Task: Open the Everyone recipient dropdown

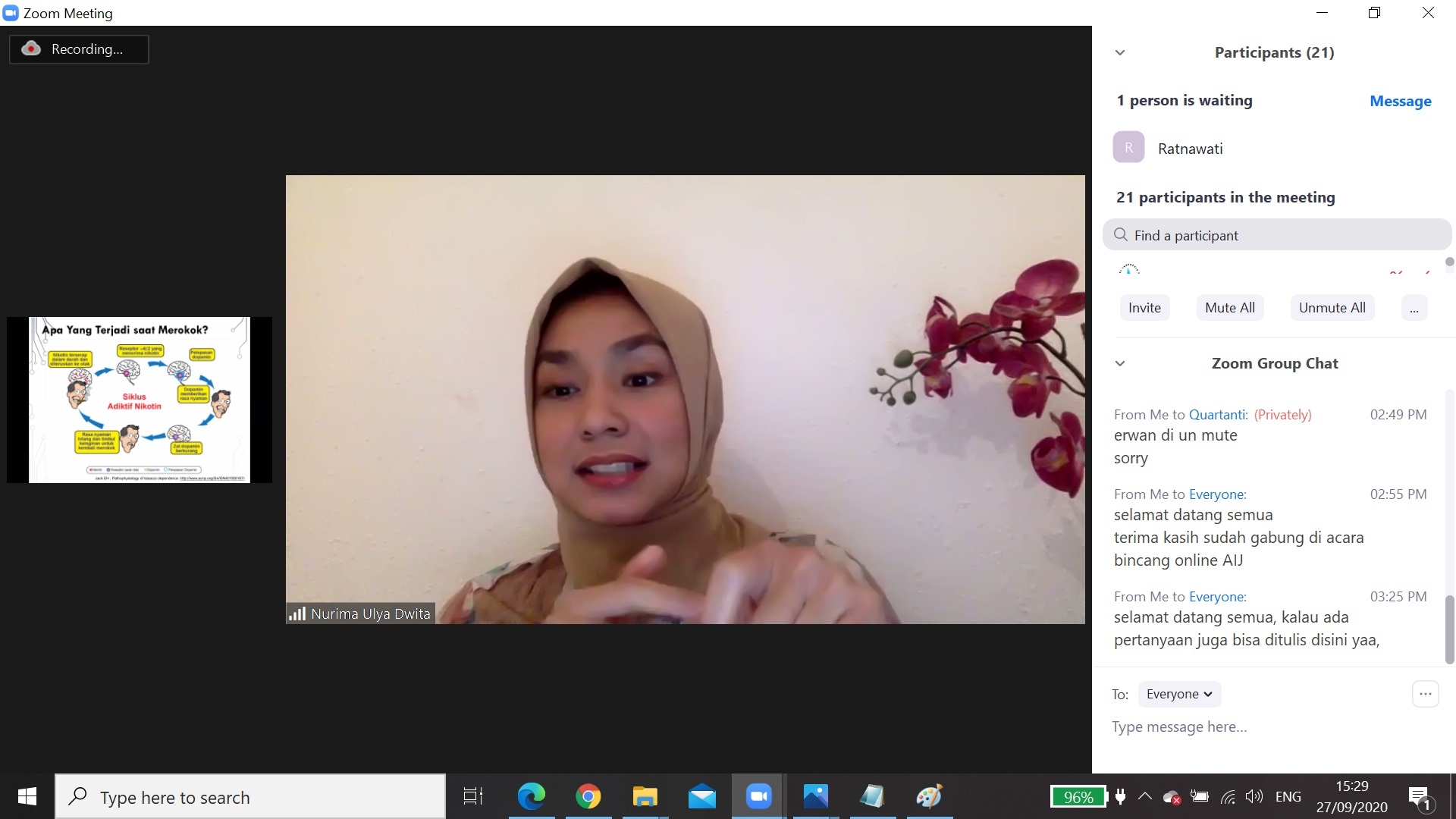Action: coord(1179,694)
